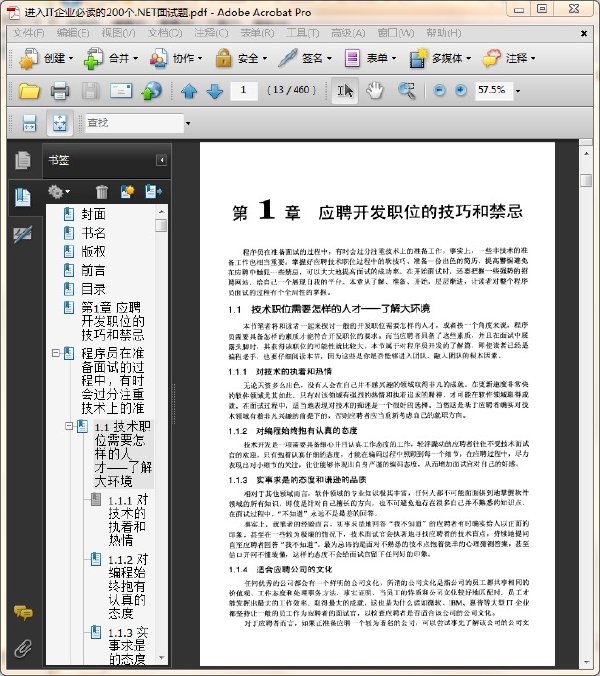Open the Tools (工具) menu
600x676 pixels.
click(303, 33)
